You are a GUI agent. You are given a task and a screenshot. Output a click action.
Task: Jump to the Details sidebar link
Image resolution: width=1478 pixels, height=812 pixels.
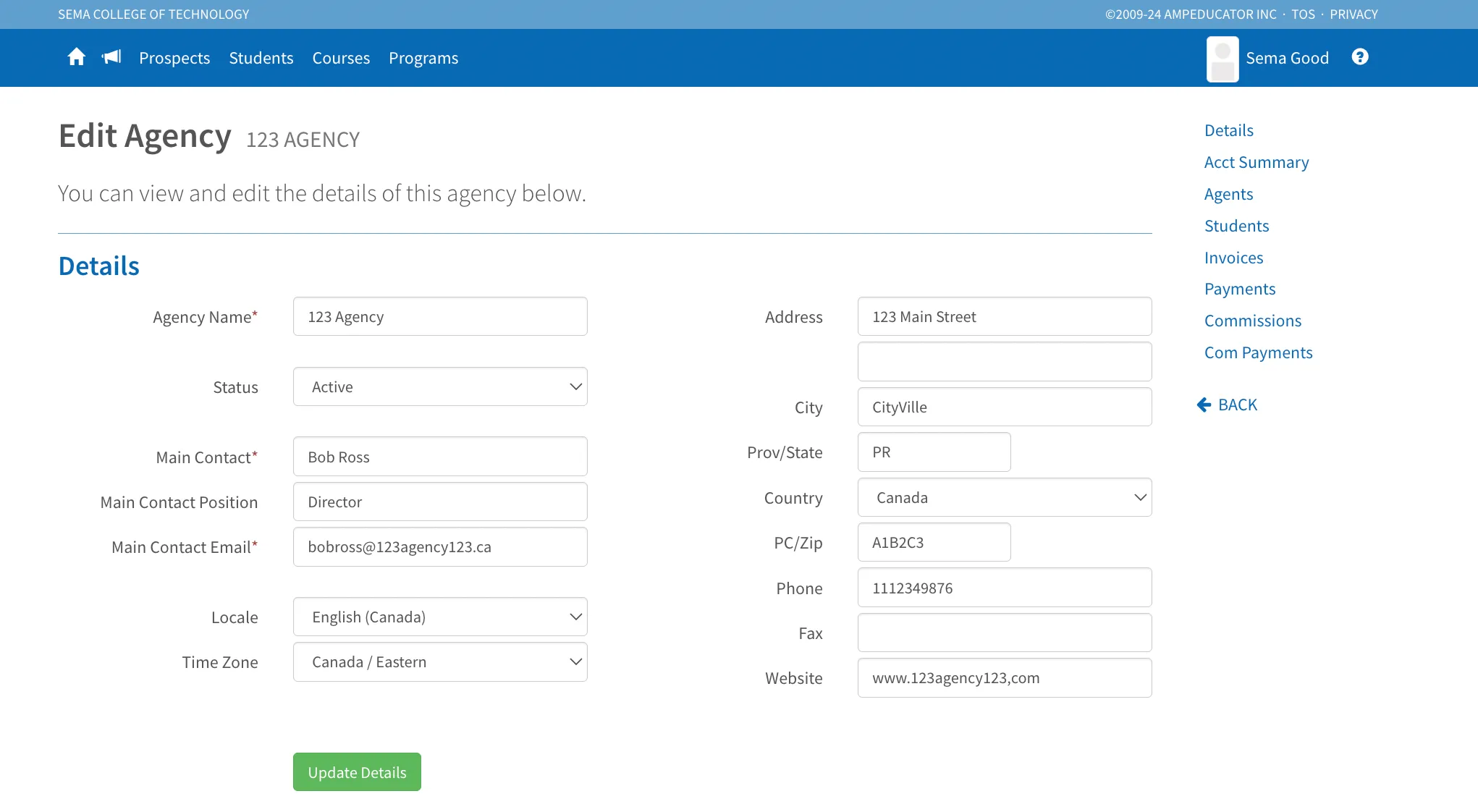click(x=1229, y=130)
